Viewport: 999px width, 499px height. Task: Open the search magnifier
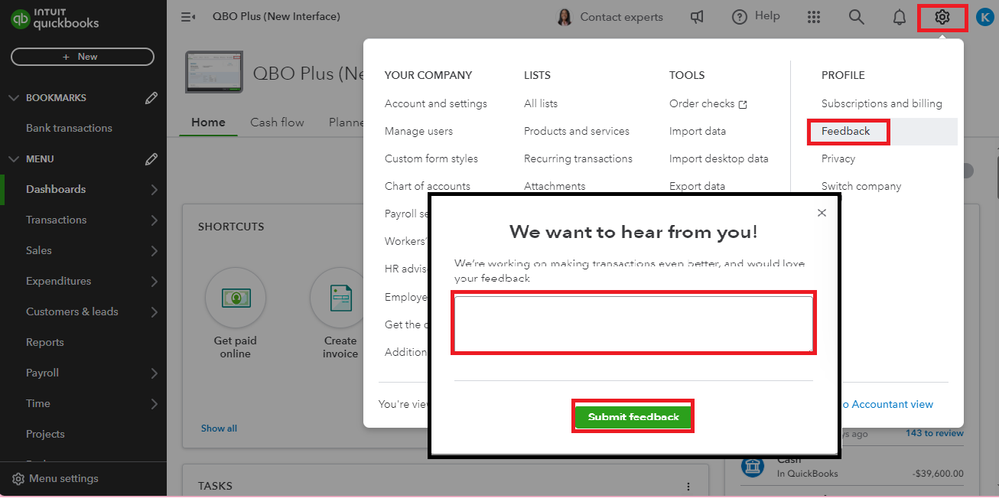(x=856, y=17)
